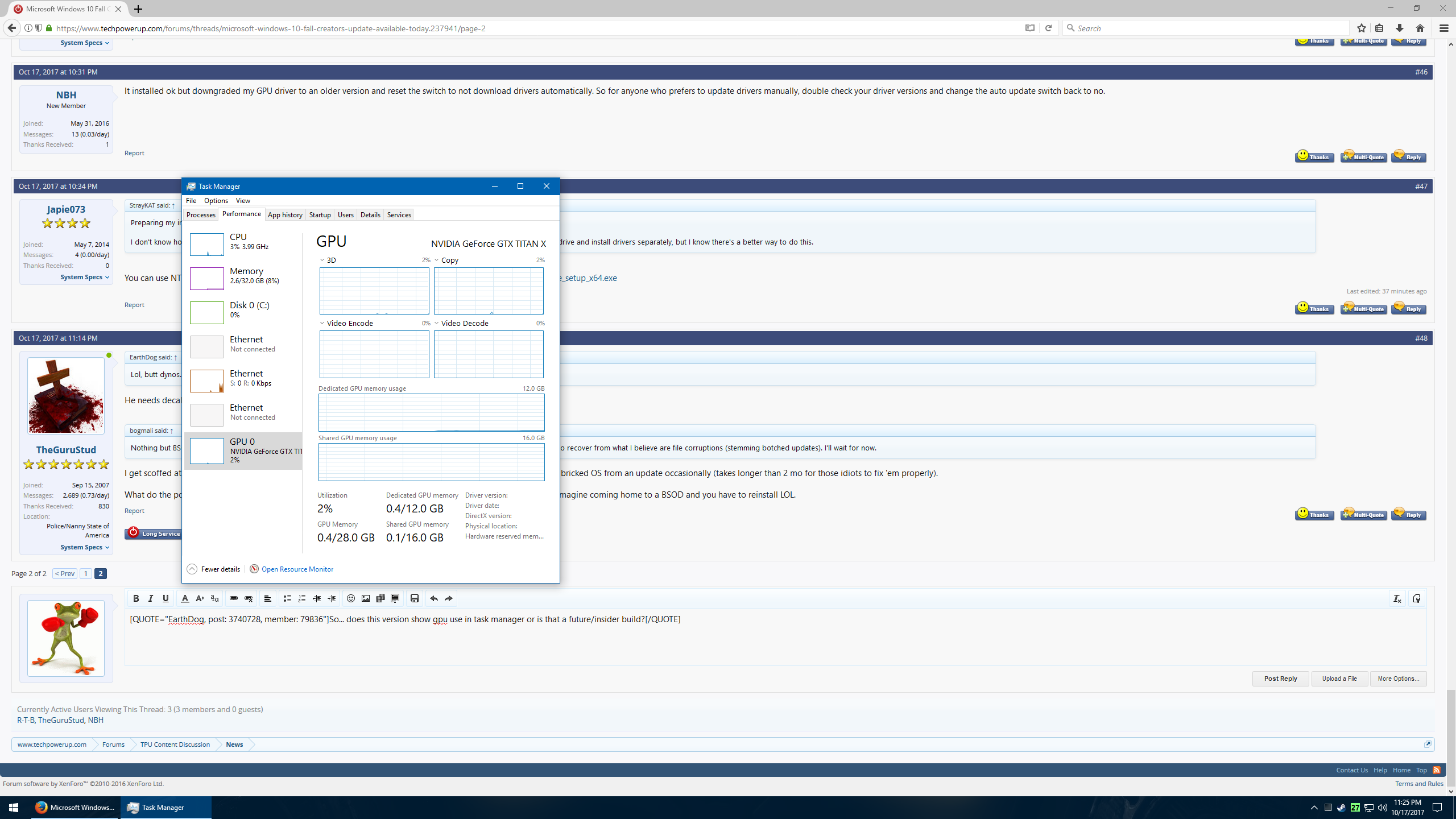Click the insert link icon
Screen dimensions: 1456x819
click(233, 598)
